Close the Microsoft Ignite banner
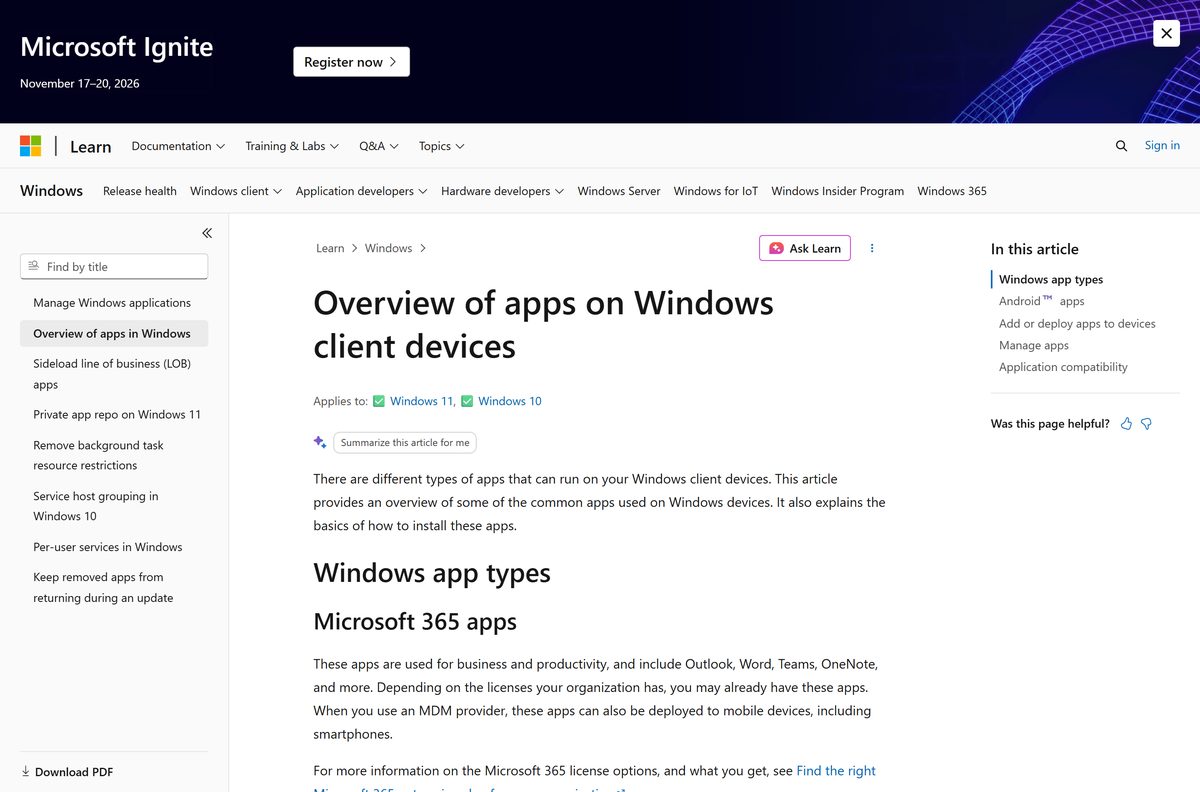This screenshot has width=1200, height=792. 1166,33
